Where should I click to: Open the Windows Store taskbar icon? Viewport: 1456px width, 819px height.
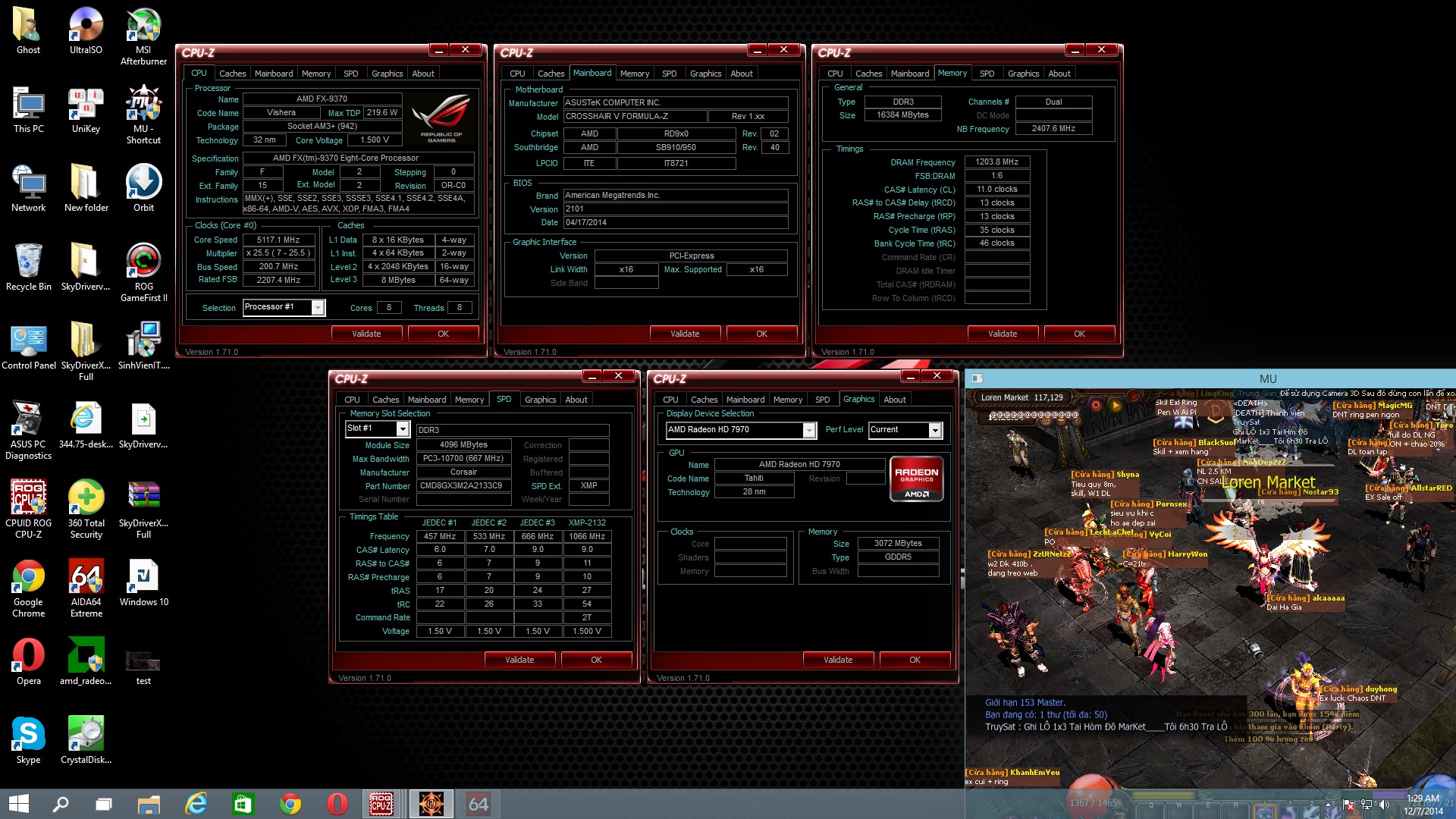tap(243, 804)
